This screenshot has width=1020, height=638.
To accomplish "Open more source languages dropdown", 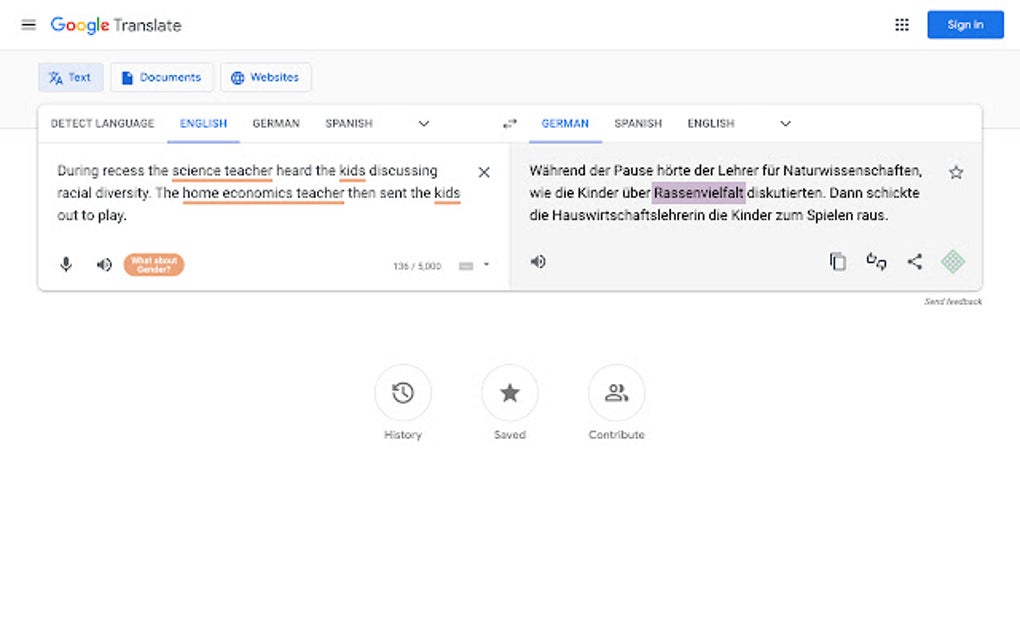I will coord(423,123).
